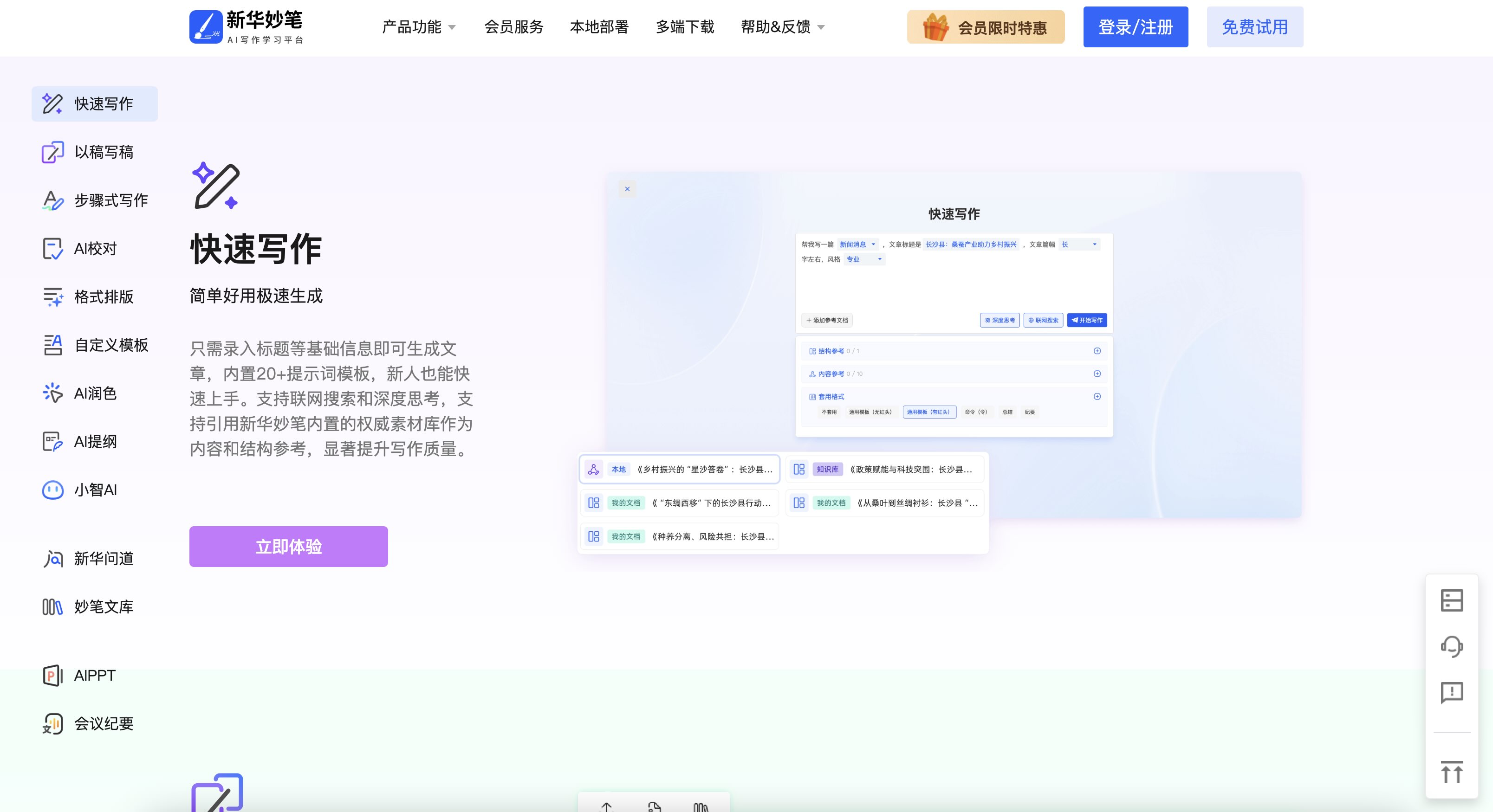Expand the 帮助&反馈 dropdown menu
This screenshot has height=812, width=1493.
pos(782,27)
